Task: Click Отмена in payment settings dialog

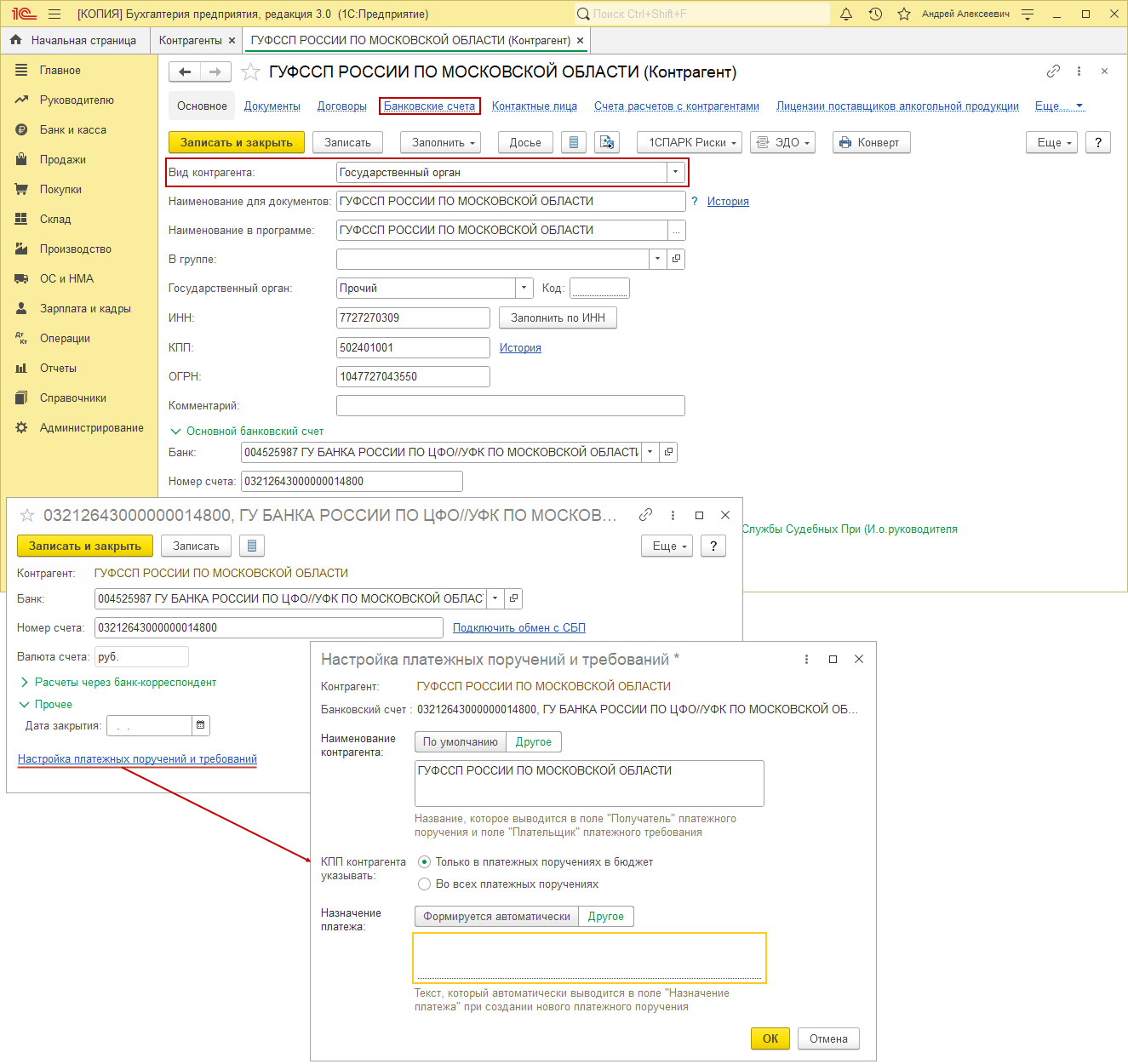Action: click(828, 1038)
